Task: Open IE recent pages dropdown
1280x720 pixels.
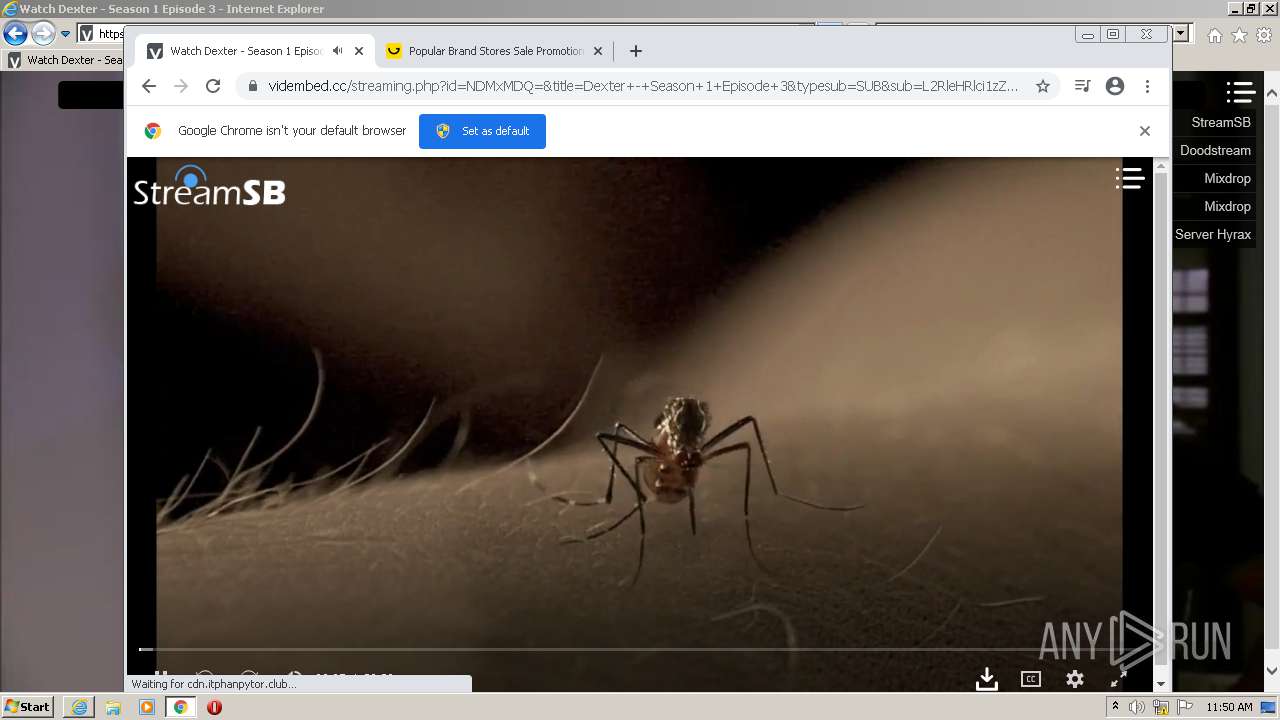Action: (65, 34)
